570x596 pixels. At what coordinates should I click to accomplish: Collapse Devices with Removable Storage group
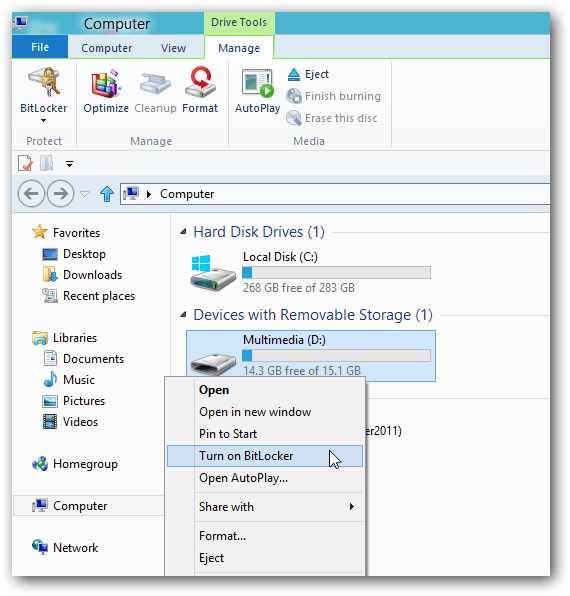(x=184, y=315)
